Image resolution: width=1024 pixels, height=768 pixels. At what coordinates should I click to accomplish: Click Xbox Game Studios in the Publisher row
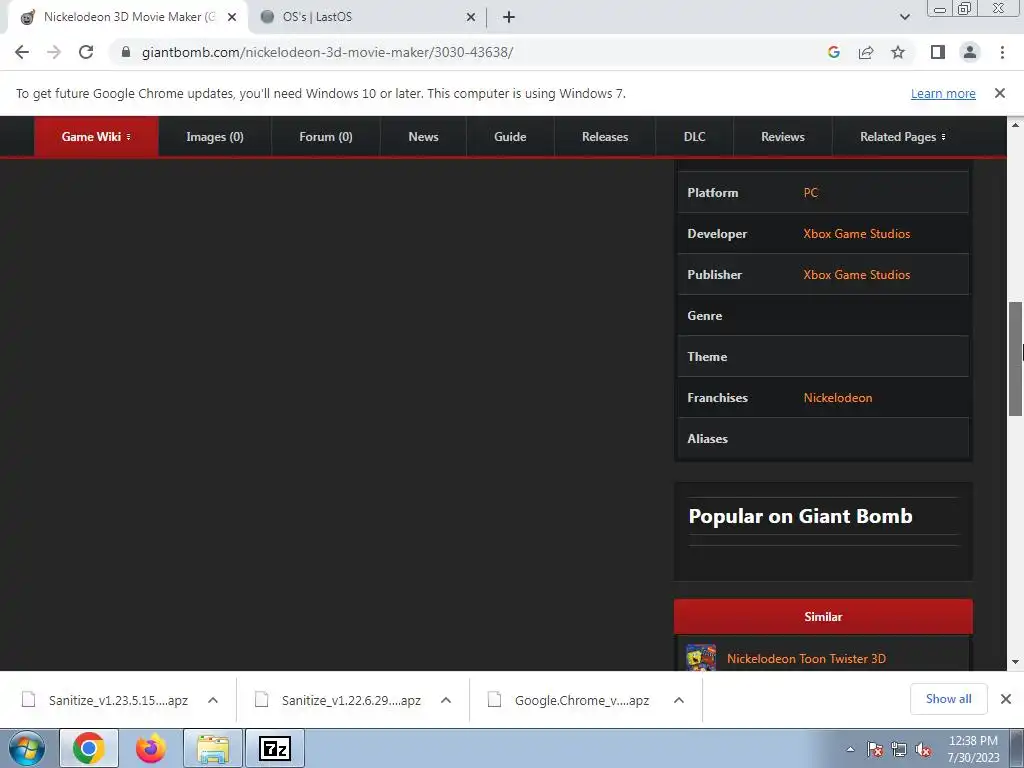[856, 275]
